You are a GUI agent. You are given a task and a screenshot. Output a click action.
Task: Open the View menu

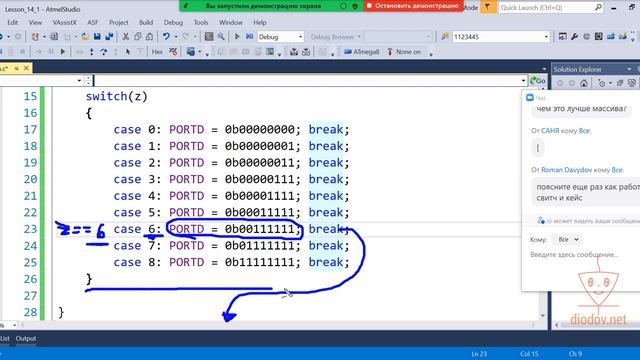[35, 22]
